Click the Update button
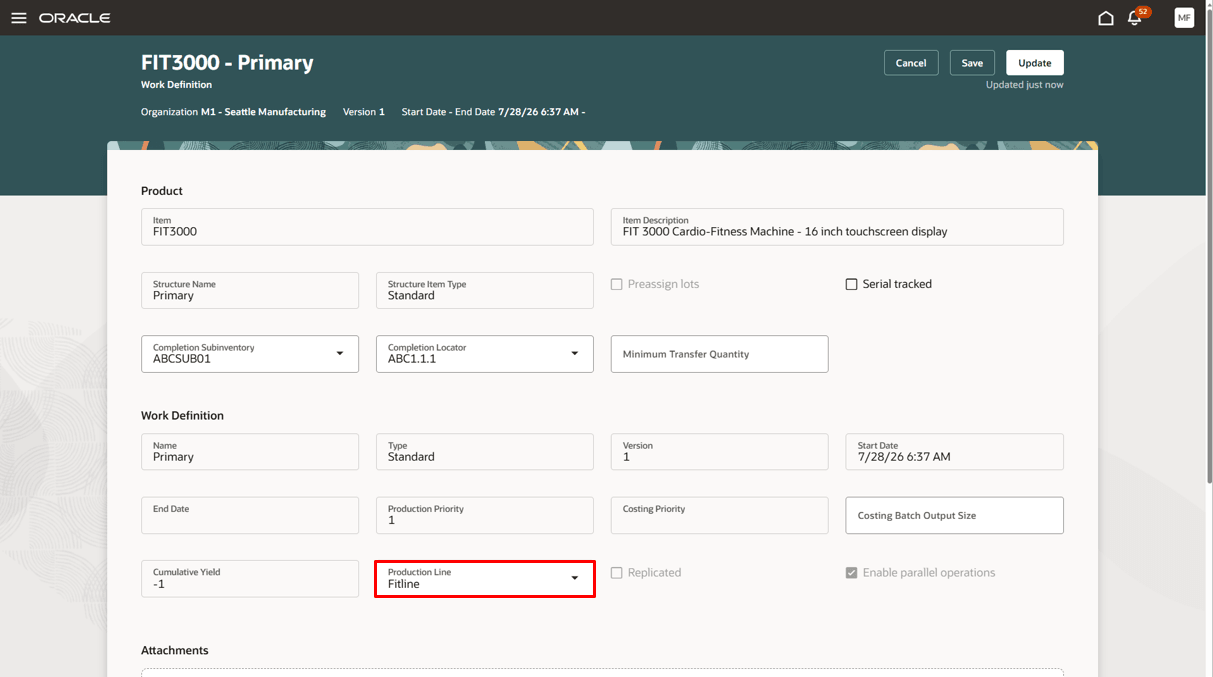Screen dimensions: 1213x677 (x=1035, y=63)
